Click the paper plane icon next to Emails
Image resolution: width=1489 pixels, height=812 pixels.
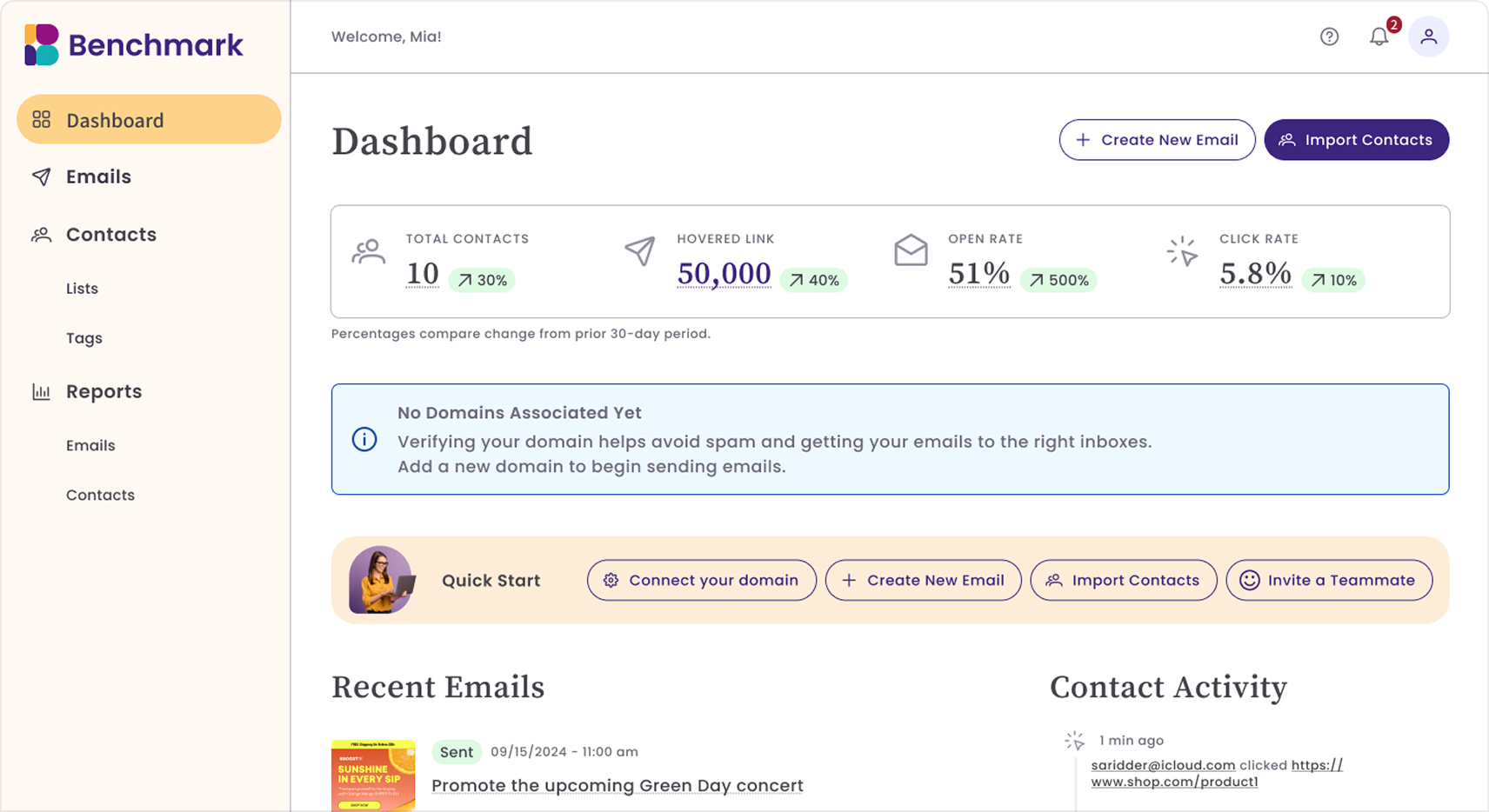pos(41,176)
